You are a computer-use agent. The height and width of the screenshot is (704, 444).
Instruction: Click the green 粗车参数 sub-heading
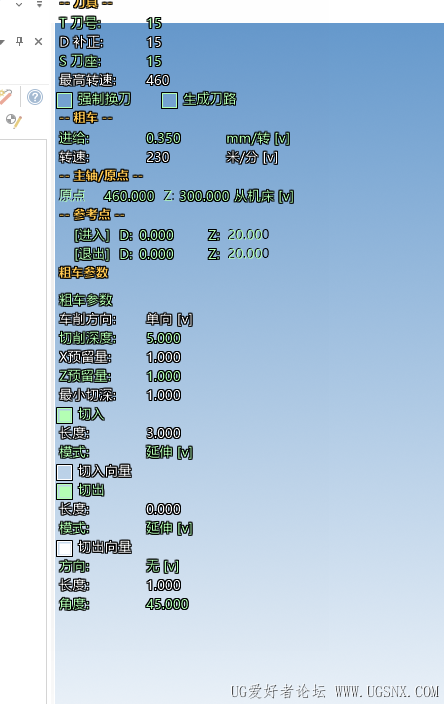(x=85, y=300)
